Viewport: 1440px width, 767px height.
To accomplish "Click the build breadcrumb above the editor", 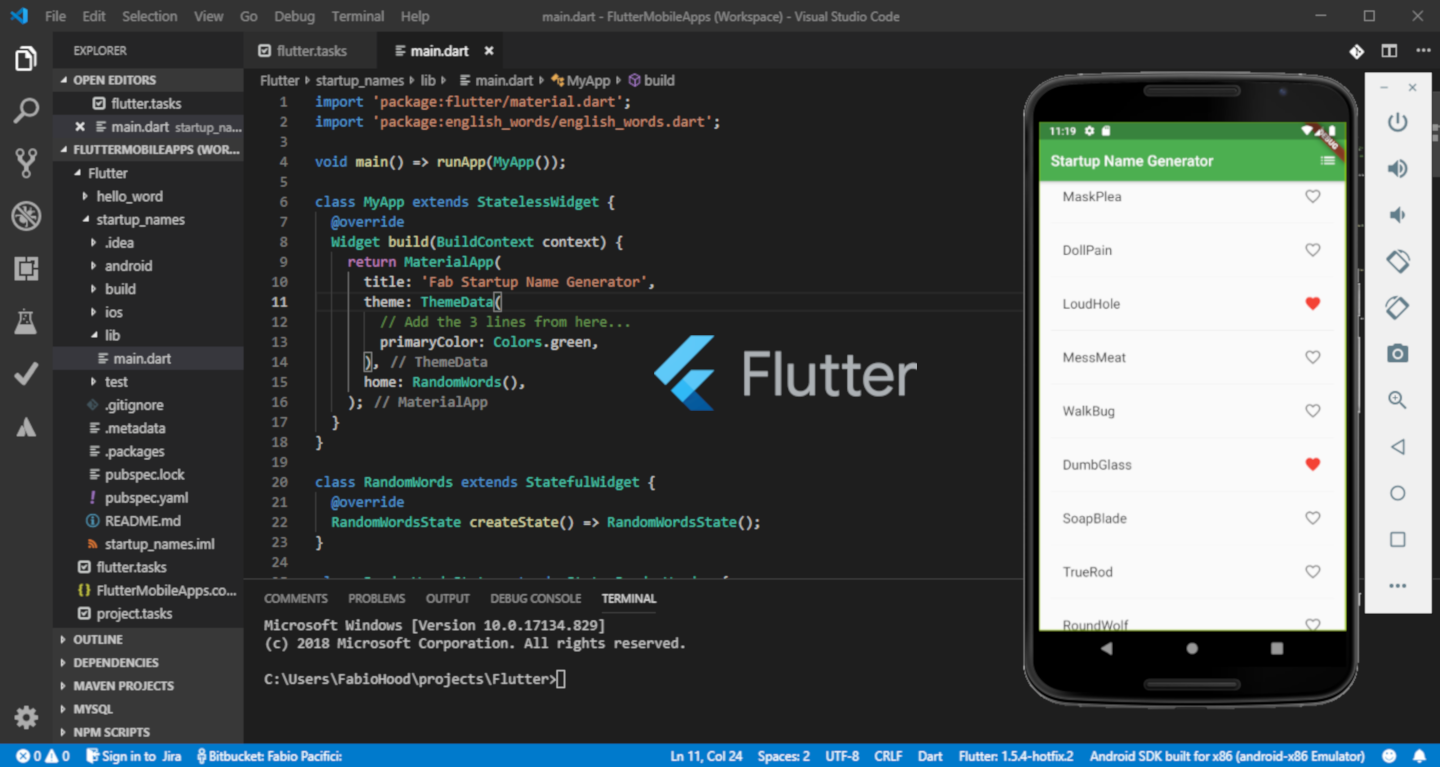I will point(659,80).
